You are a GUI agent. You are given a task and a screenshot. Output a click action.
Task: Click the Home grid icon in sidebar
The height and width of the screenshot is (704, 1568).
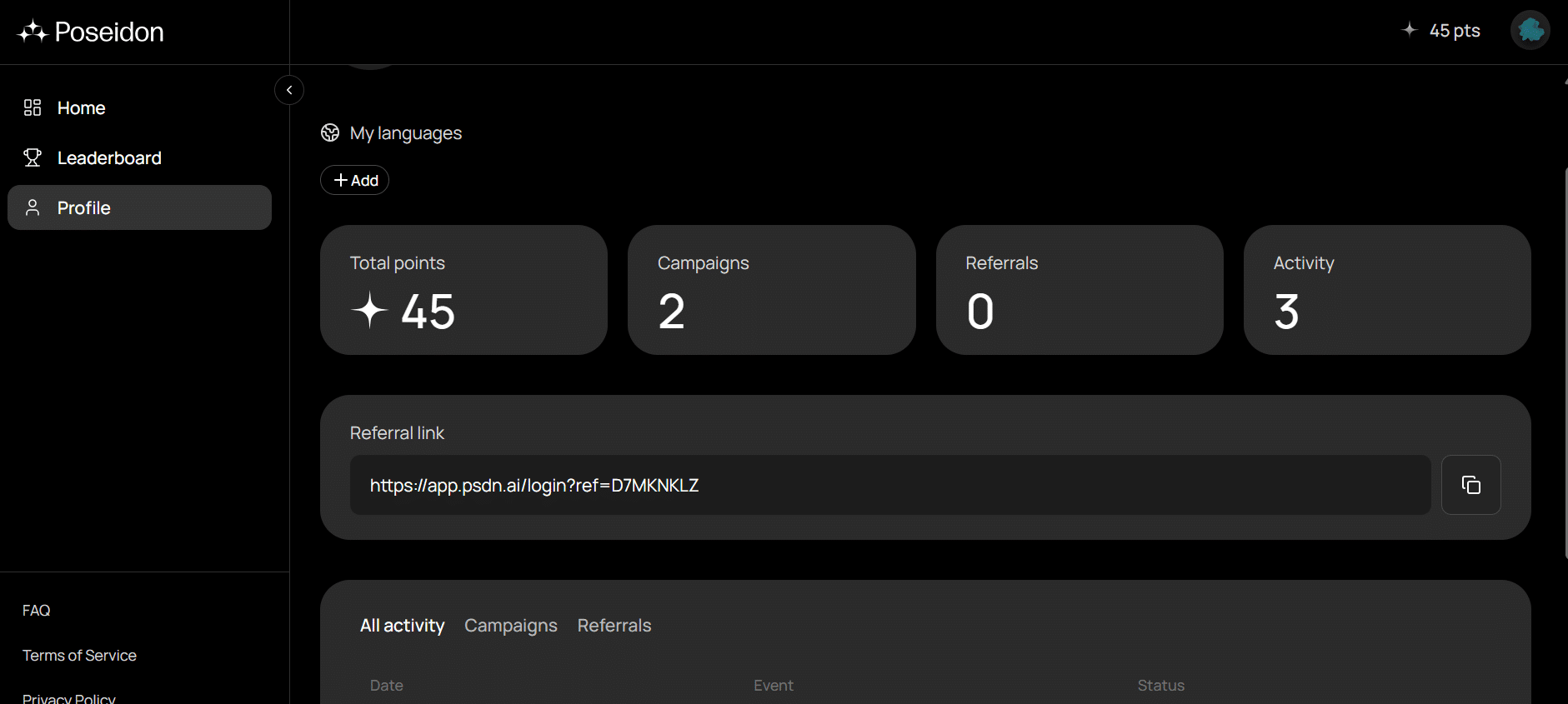[33, 107]
